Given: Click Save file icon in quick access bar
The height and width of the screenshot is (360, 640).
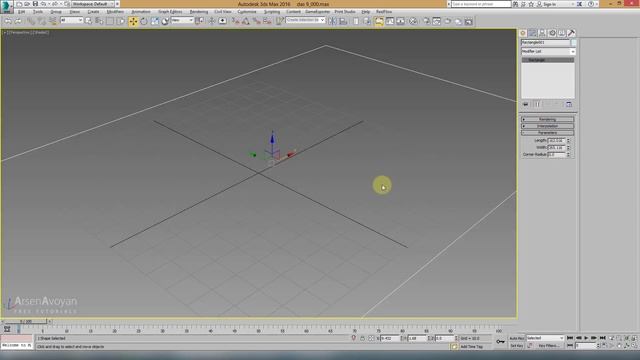Looking at the screenshot, I should pyautogui.click(x=35, y=4).
